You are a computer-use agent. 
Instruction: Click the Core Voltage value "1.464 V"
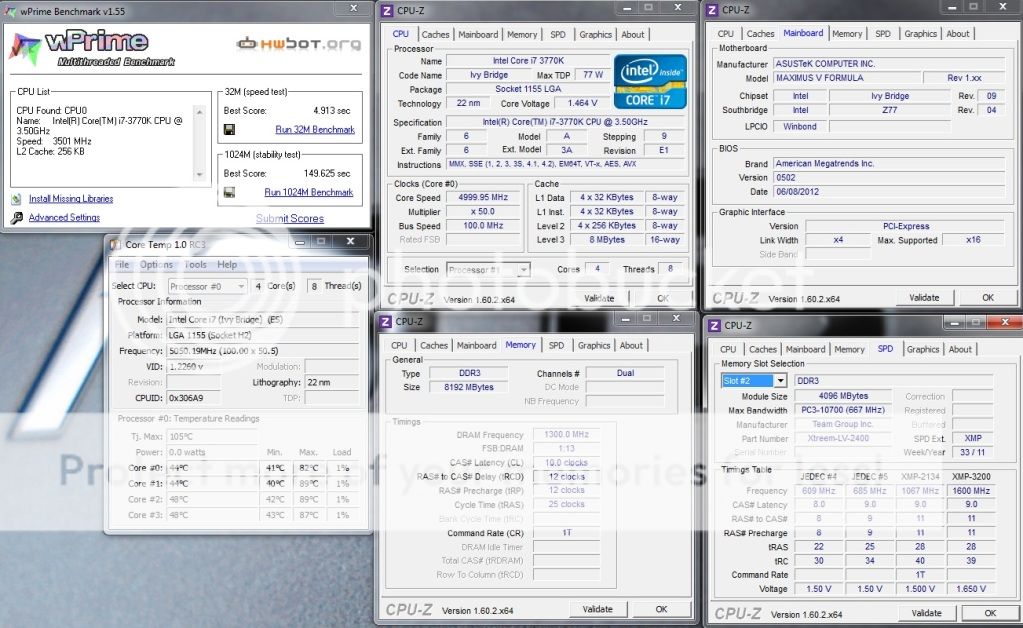(583, 103)
